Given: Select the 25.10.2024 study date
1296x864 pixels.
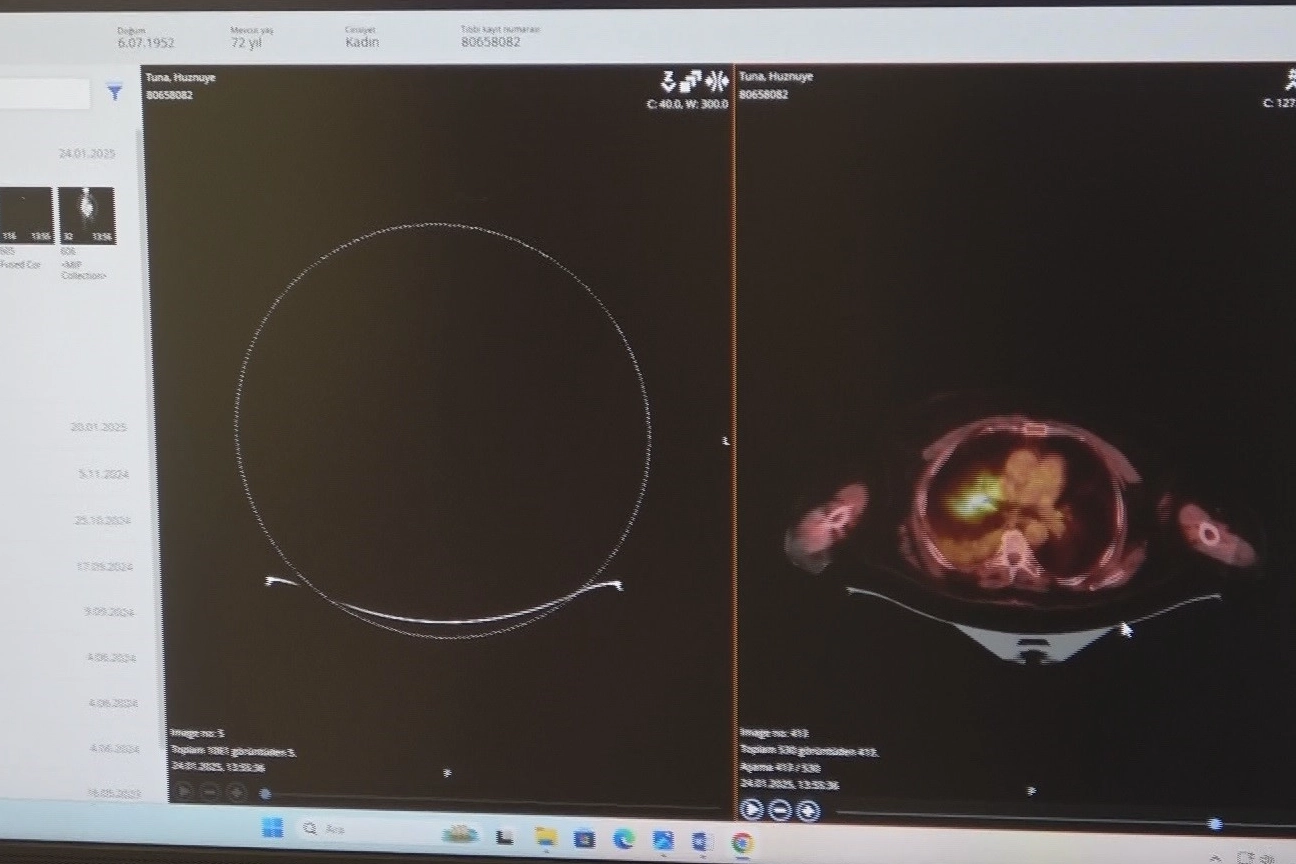Looking at the screenshot, I should [102, 521].
